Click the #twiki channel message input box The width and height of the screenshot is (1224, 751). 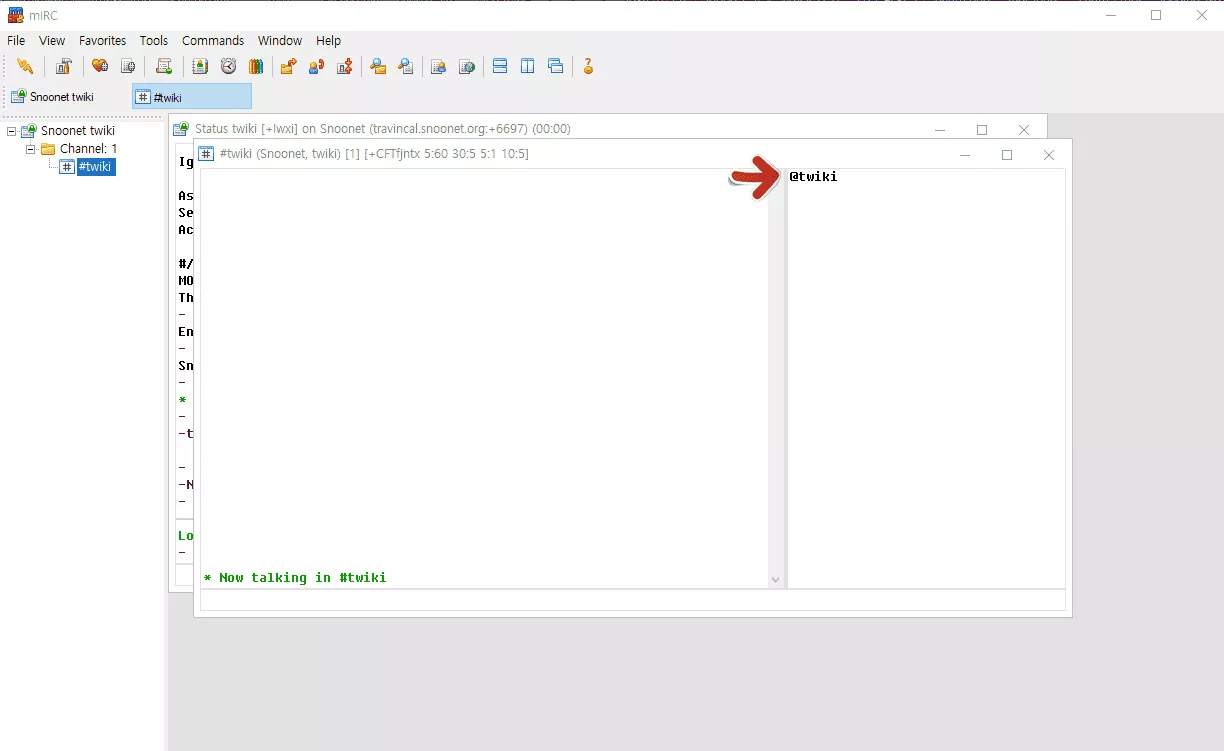click(632, 600)
